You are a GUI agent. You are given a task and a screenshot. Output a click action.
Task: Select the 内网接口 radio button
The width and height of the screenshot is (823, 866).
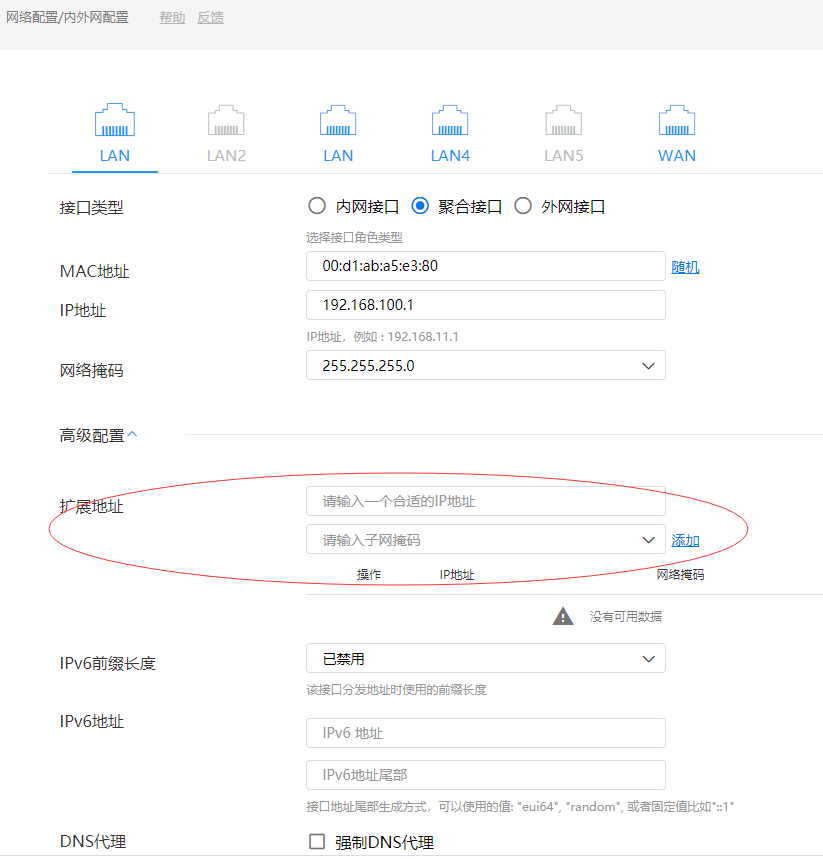click(317, 206)
